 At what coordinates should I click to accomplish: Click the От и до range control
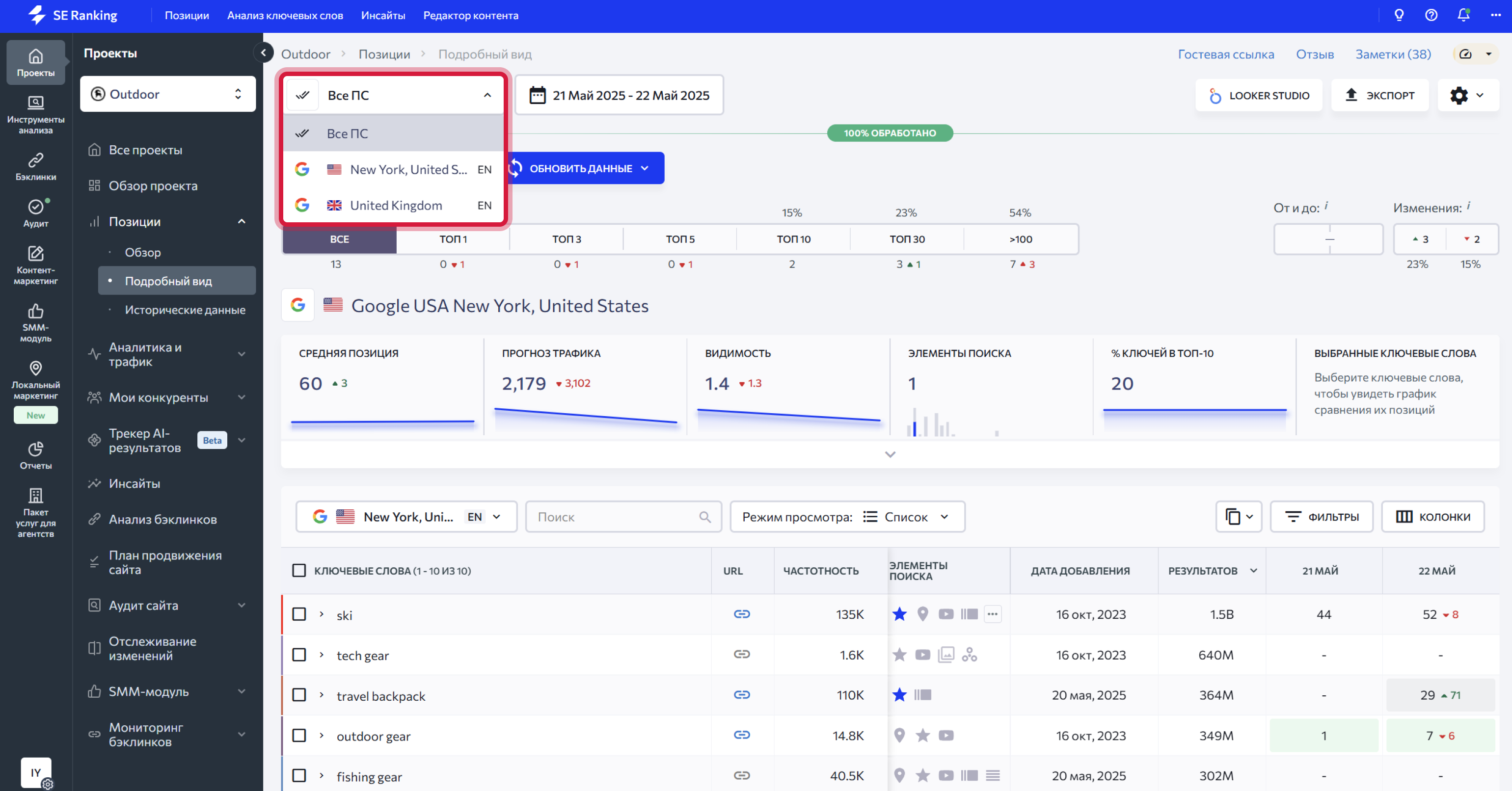point(1329,239)
